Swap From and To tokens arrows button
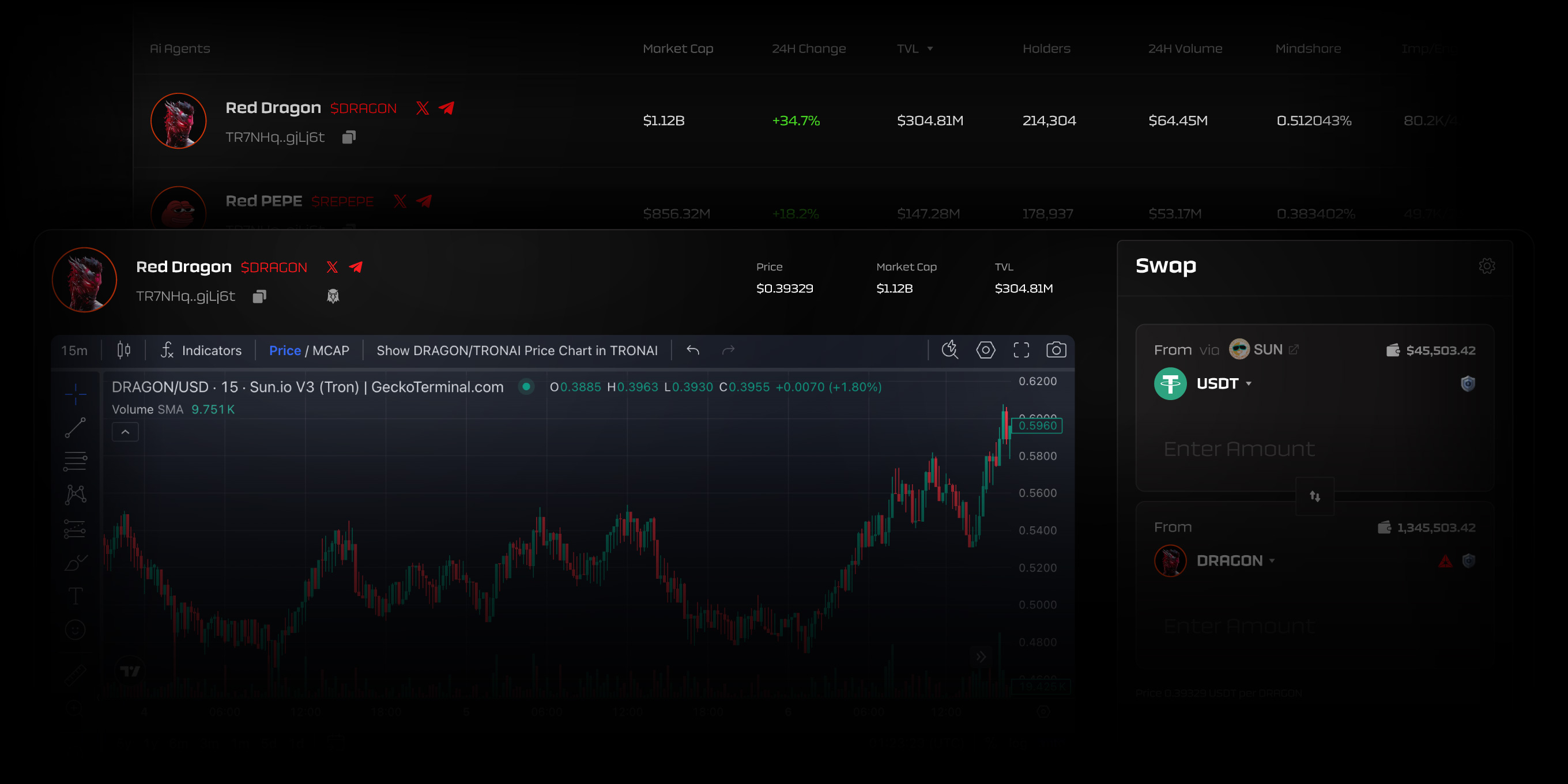The height and width of the screenshot is (784, 1568). tap(1315, 496)
